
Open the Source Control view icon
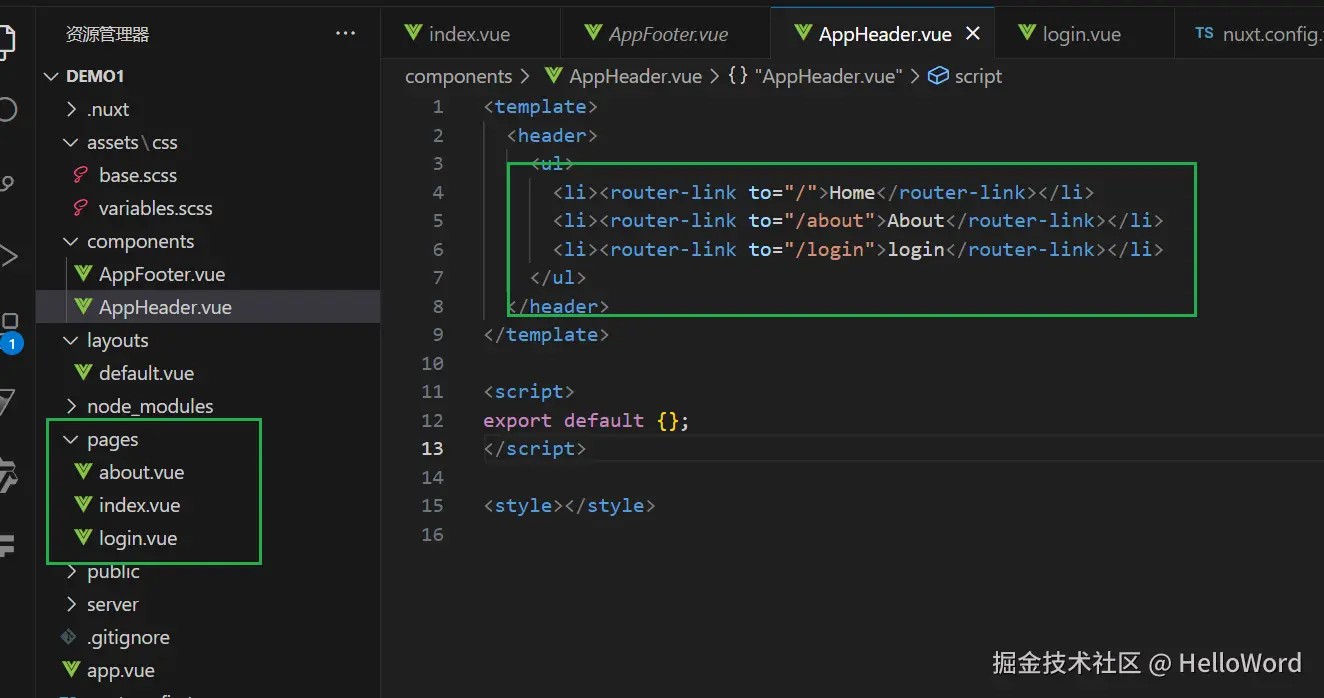[x=6, y=183]
